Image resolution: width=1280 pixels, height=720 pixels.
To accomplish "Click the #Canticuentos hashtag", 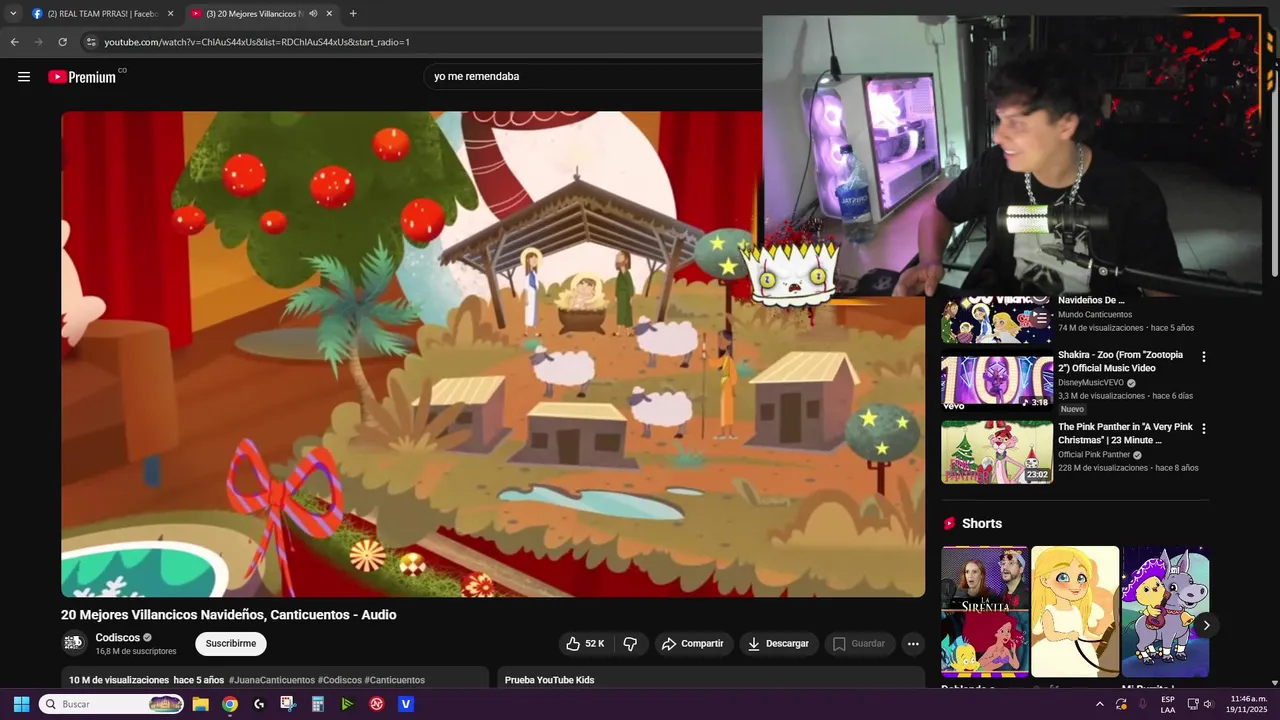I will coord(395,680).
